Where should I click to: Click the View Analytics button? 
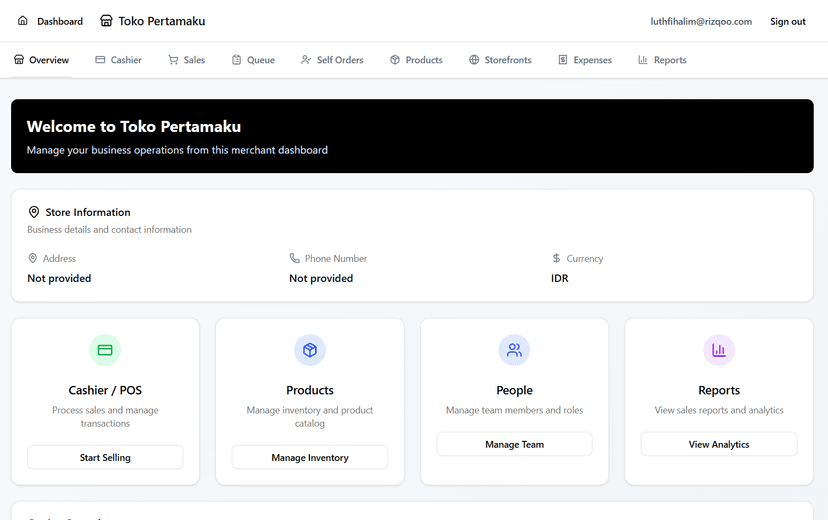(x=719, y=444)
